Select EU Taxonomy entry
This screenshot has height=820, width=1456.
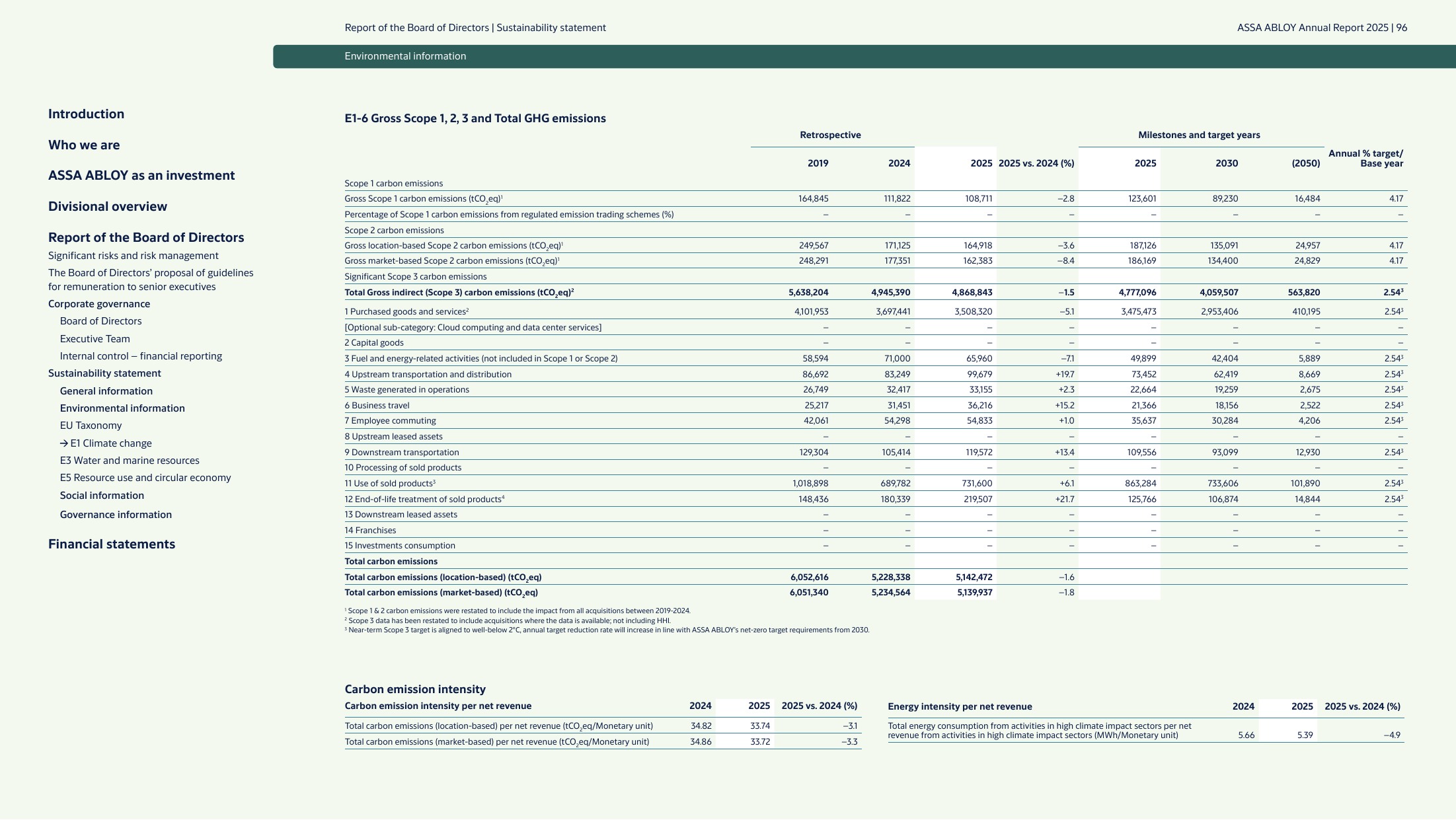(91, 426)
